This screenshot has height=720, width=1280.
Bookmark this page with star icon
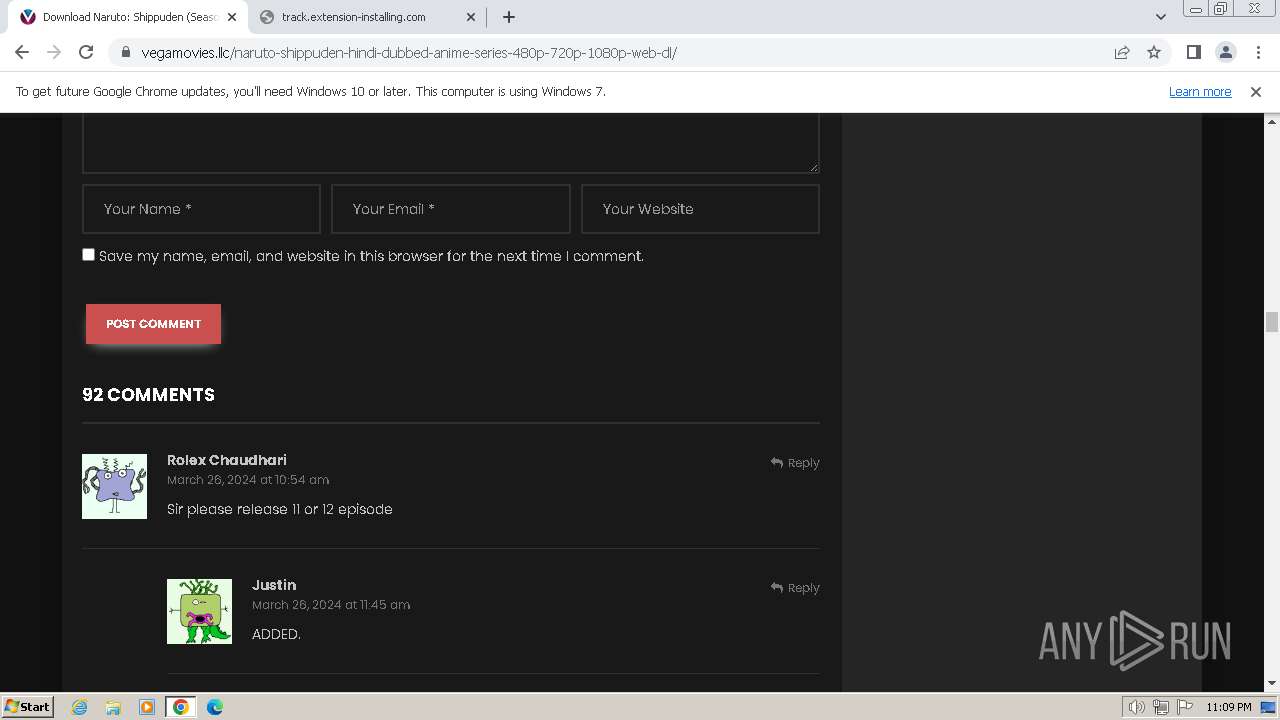[1154, 52]
